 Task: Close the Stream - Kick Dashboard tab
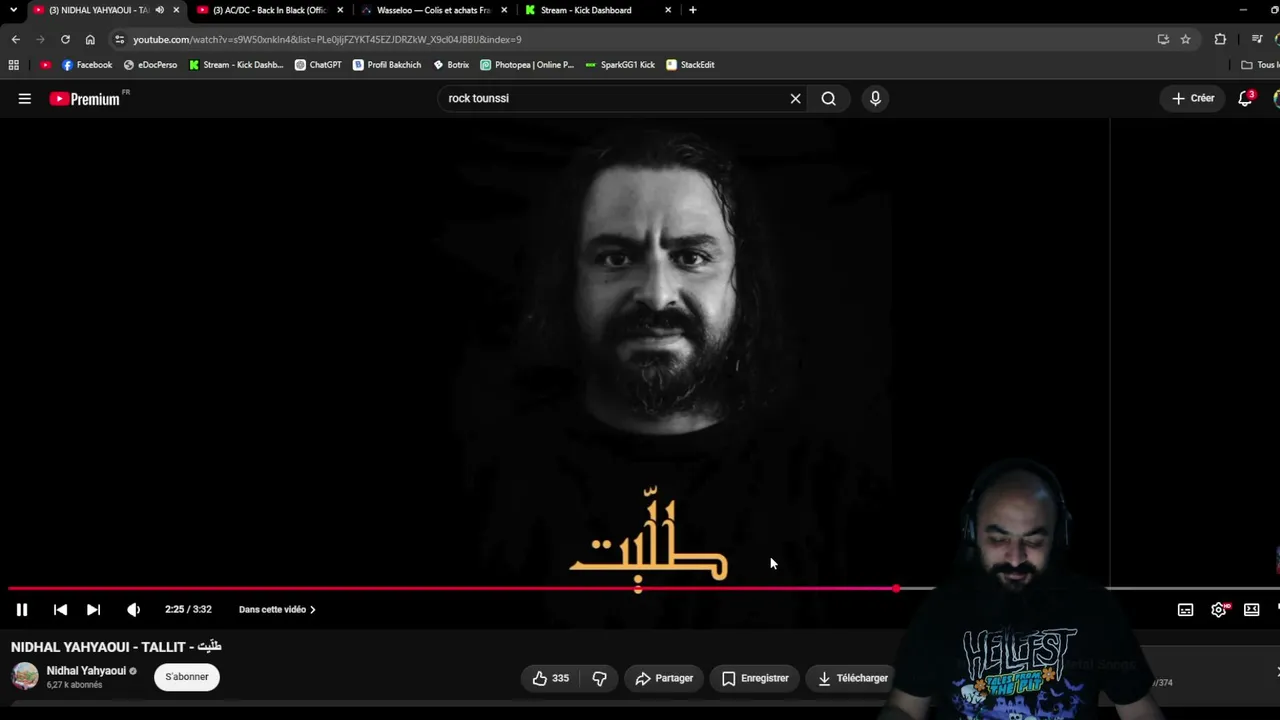(x=668, y=10)
